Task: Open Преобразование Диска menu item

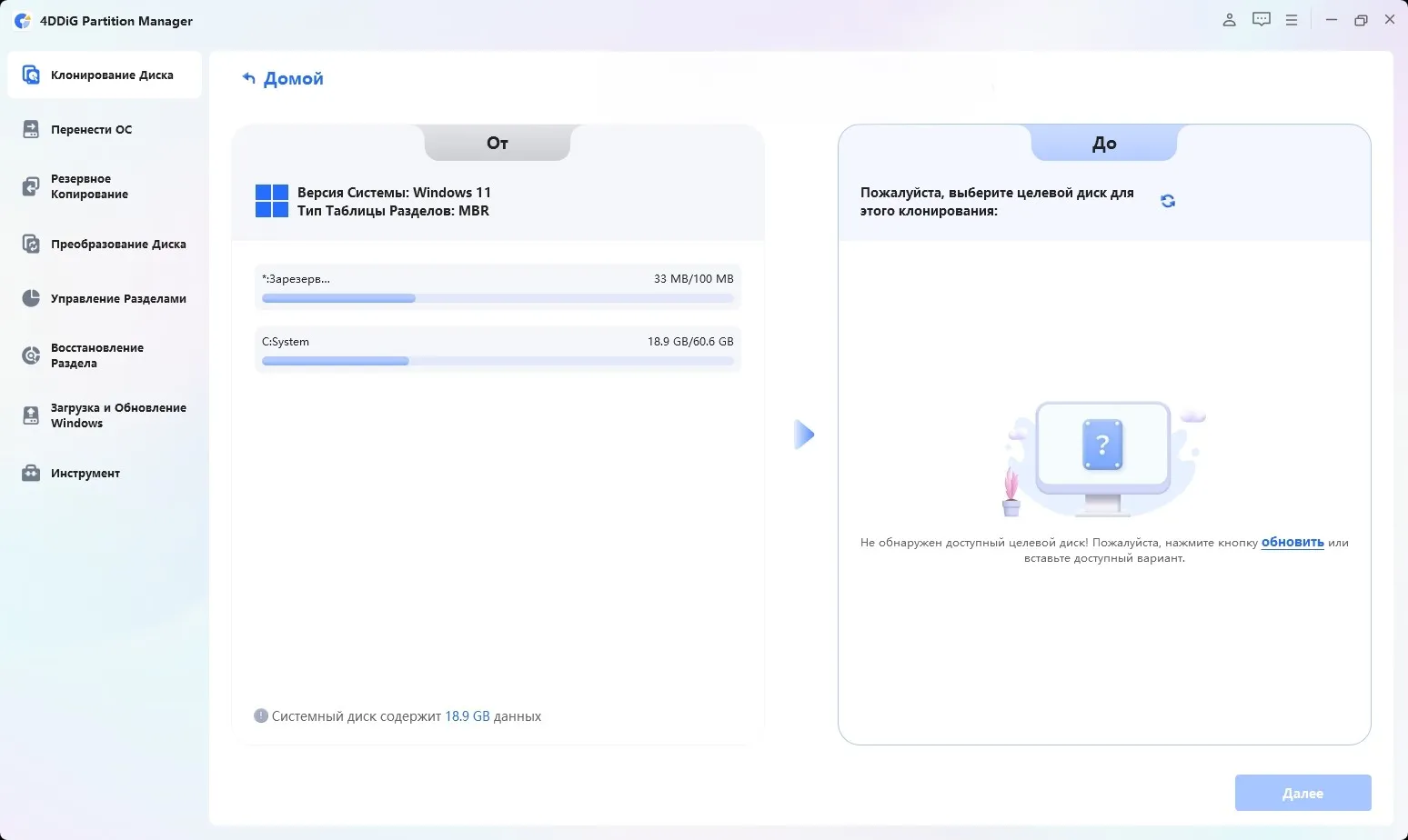Action: pyautogui.click(x=105, y=244)
